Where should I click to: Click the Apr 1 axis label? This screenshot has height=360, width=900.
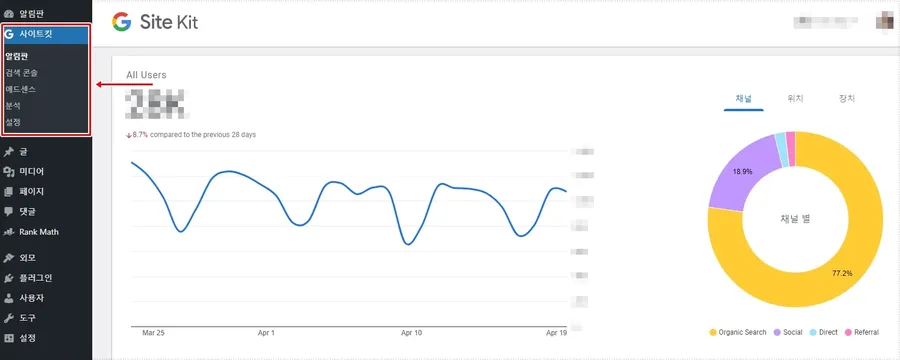coord(266,333)
